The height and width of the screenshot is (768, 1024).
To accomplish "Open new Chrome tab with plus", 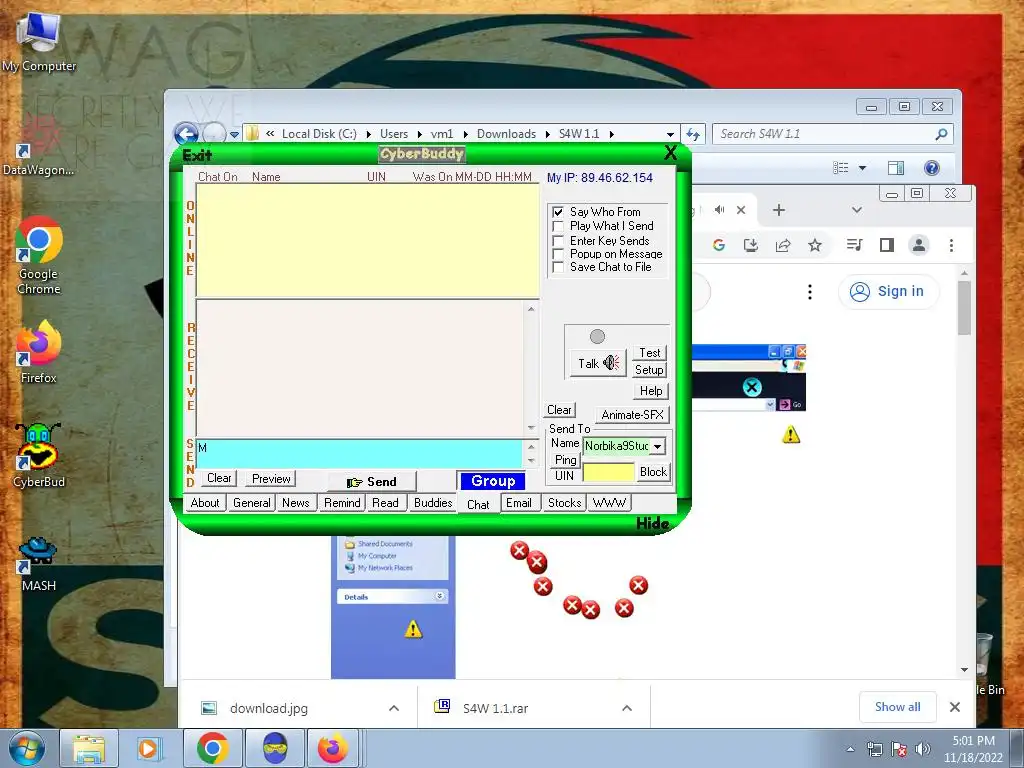I will tap(778, 210).
